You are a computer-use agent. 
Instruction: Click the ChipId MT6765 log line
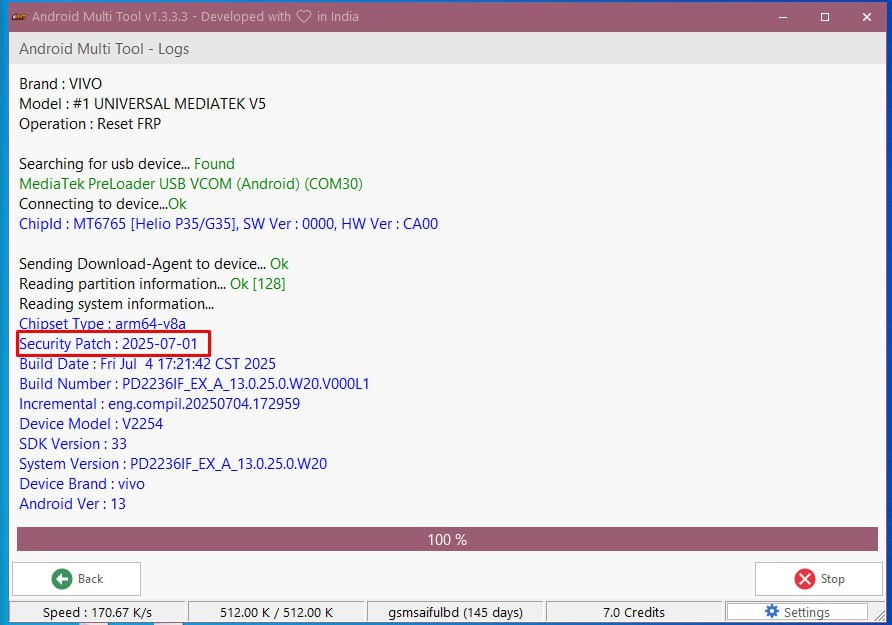[228, 224]
